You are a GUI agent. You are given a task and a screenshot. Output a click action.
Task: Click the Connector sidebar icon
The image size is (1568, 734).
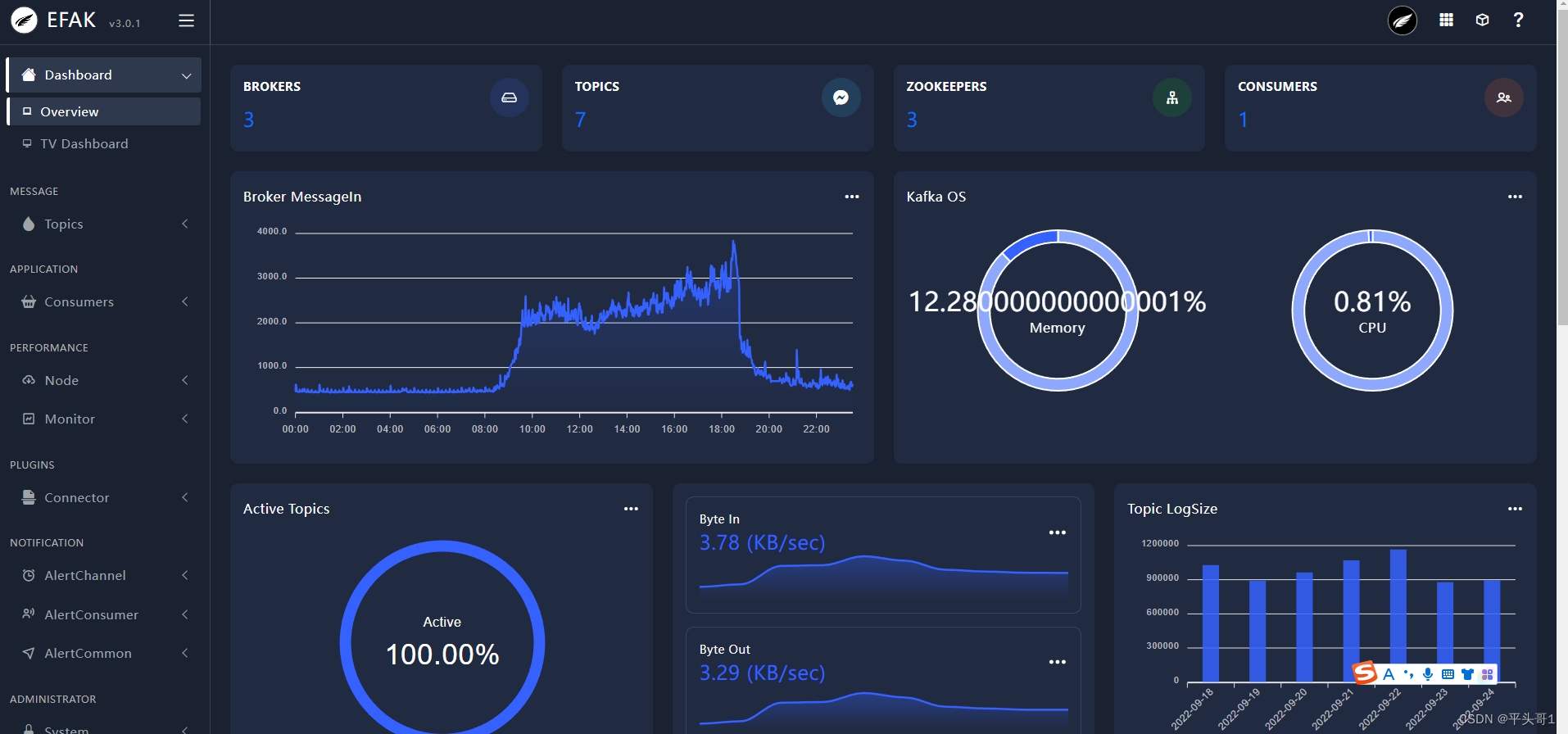[x=29, y=497]
